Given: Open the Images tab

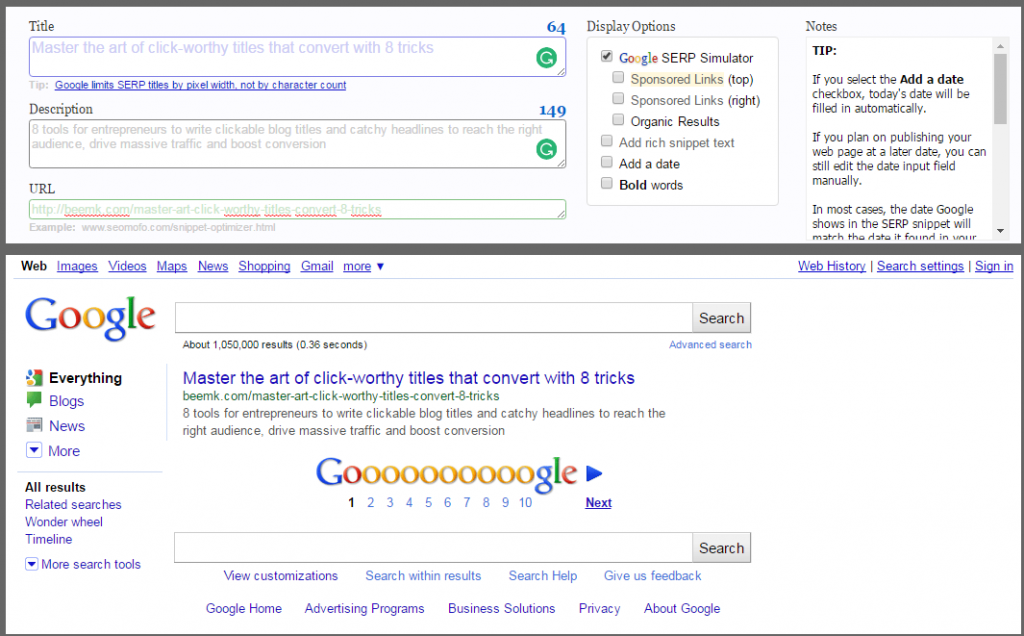Looking at the screenshot, I should [77, 266].
